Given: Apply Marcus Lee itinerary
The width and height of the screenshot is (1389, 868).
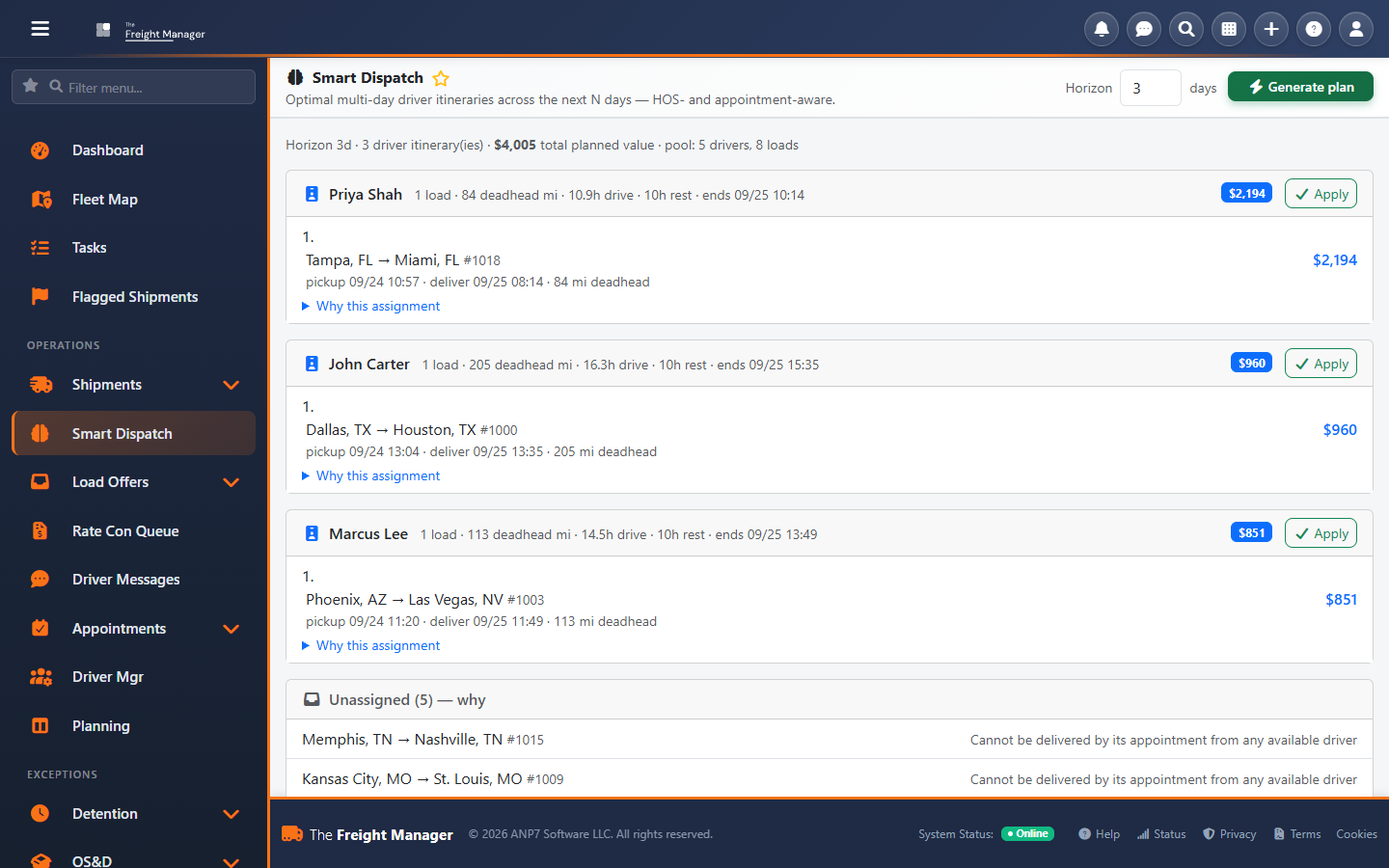Looking at the screenshot, I should [x=1321, y=533].
